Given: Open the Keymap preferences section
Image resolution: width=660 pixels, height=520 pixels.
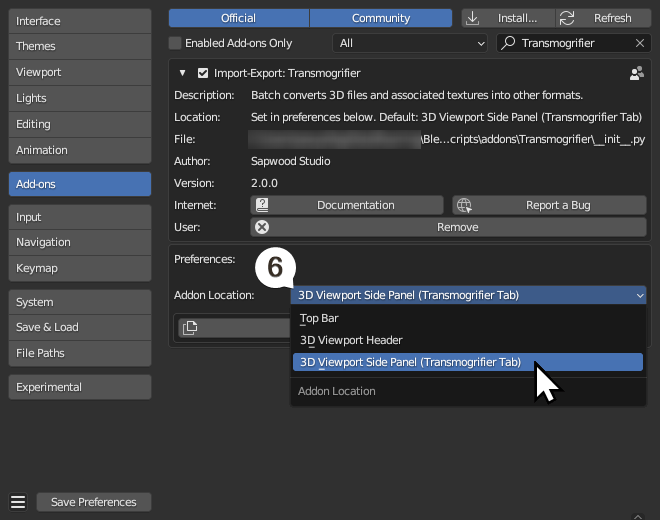Looking at the screenshot, I should (x=79, y=268).
